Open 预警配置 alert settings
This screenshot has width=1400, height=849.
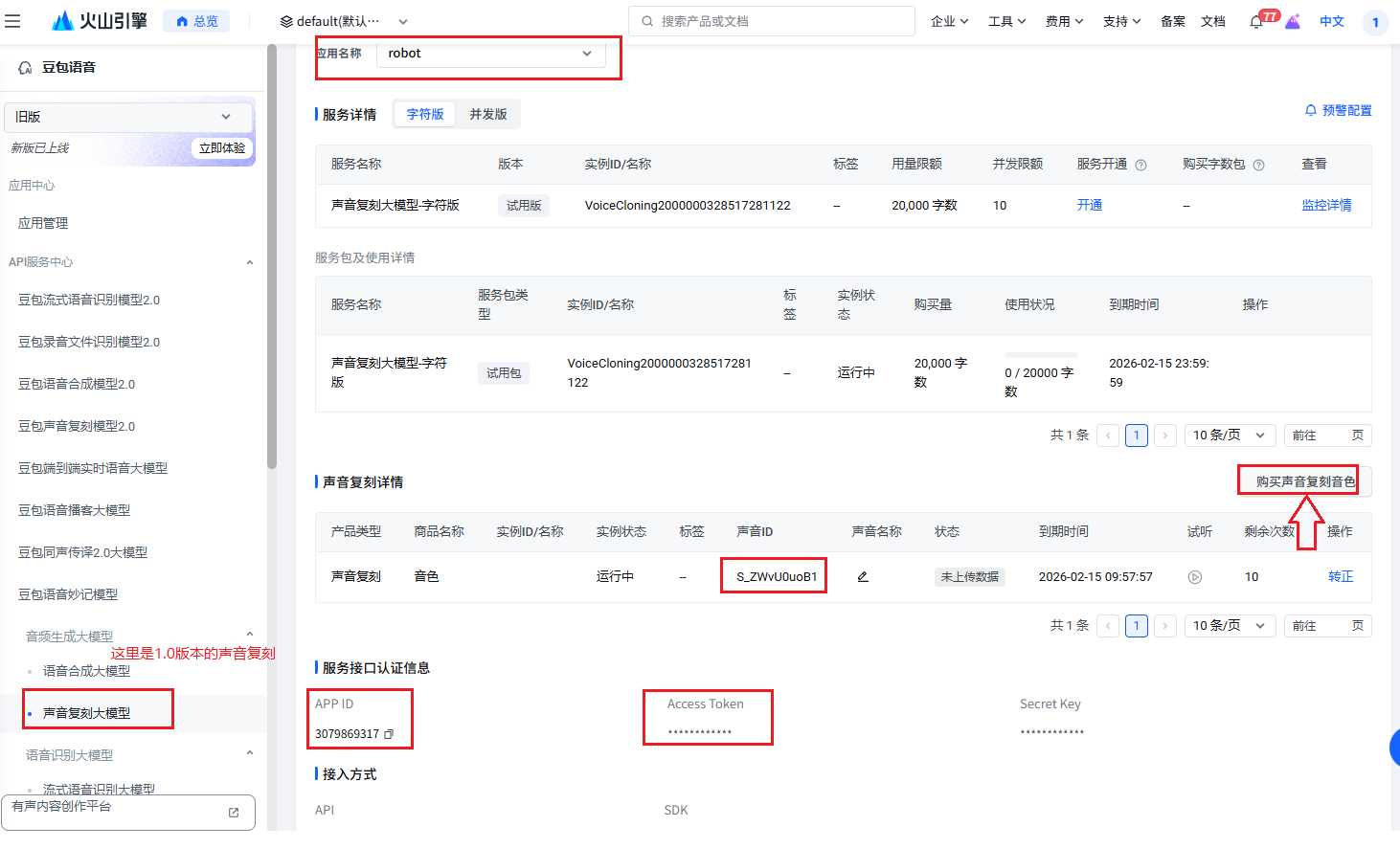coord(1338,111)
